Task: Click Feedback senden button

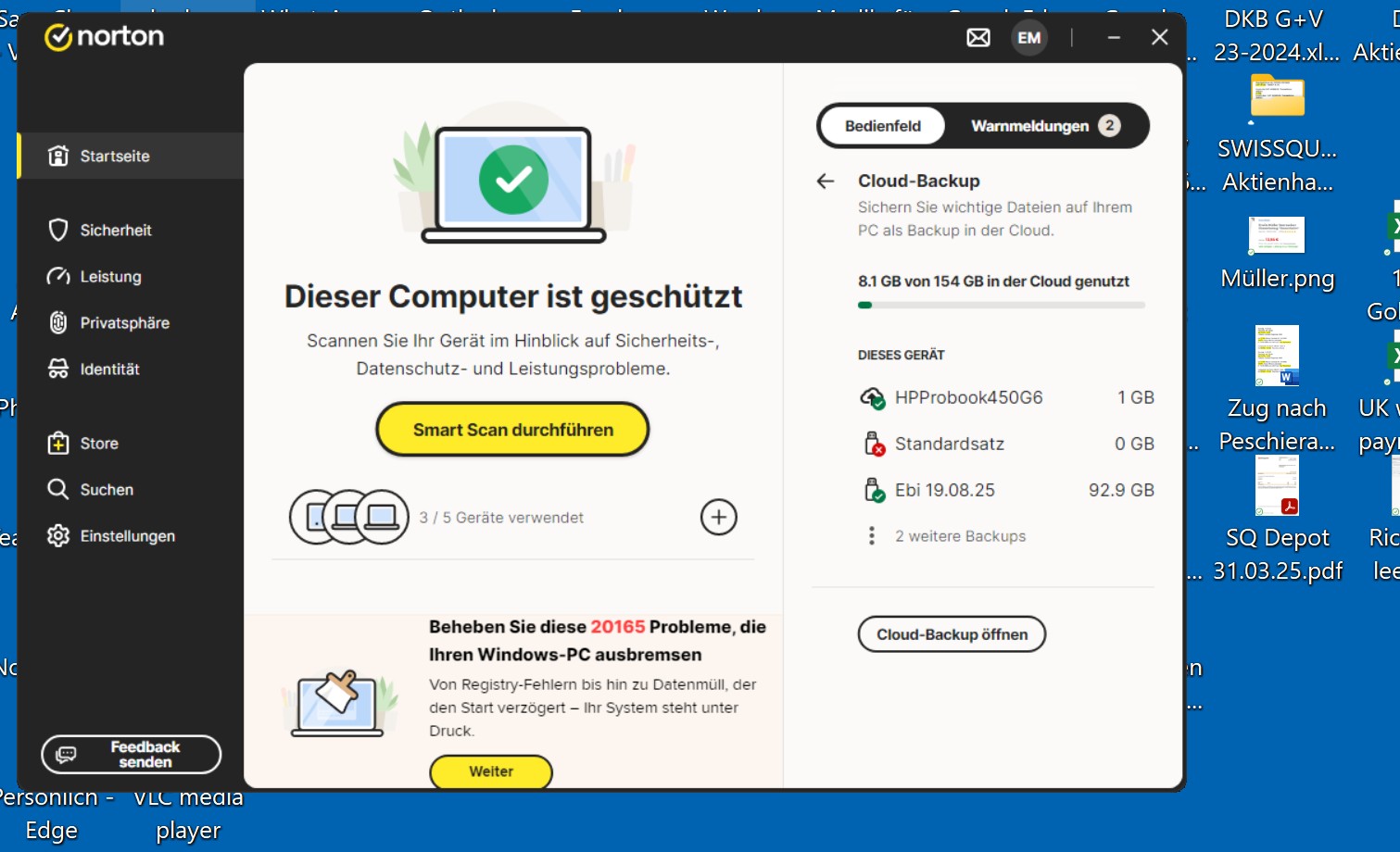Action: coord(131,754)
